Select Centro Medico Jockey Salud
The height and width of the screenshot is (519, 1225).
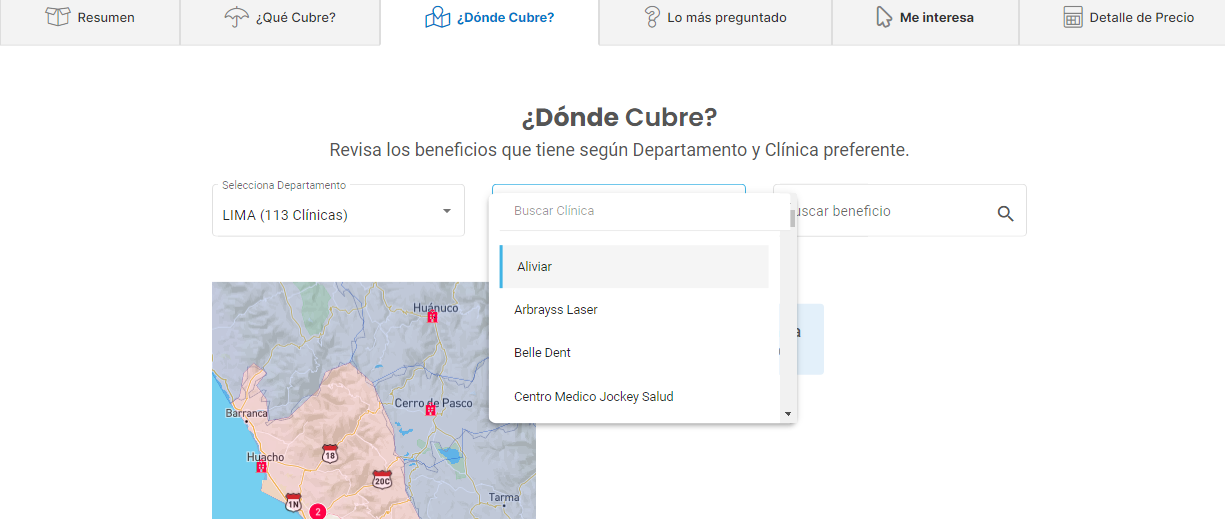point(634,397)
